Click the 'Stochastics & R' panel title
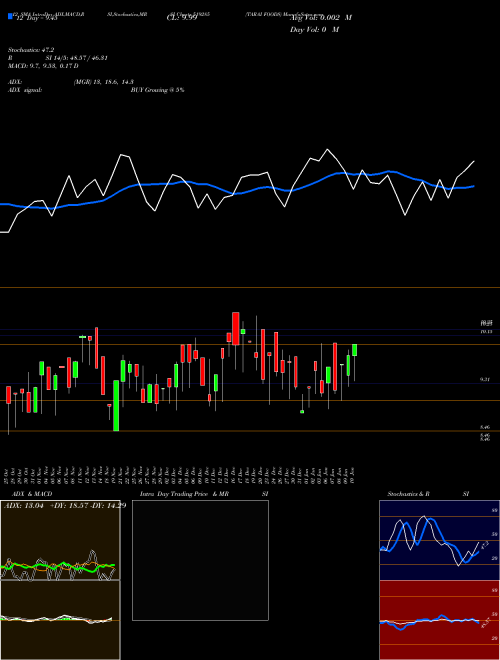 pos(408,494)
